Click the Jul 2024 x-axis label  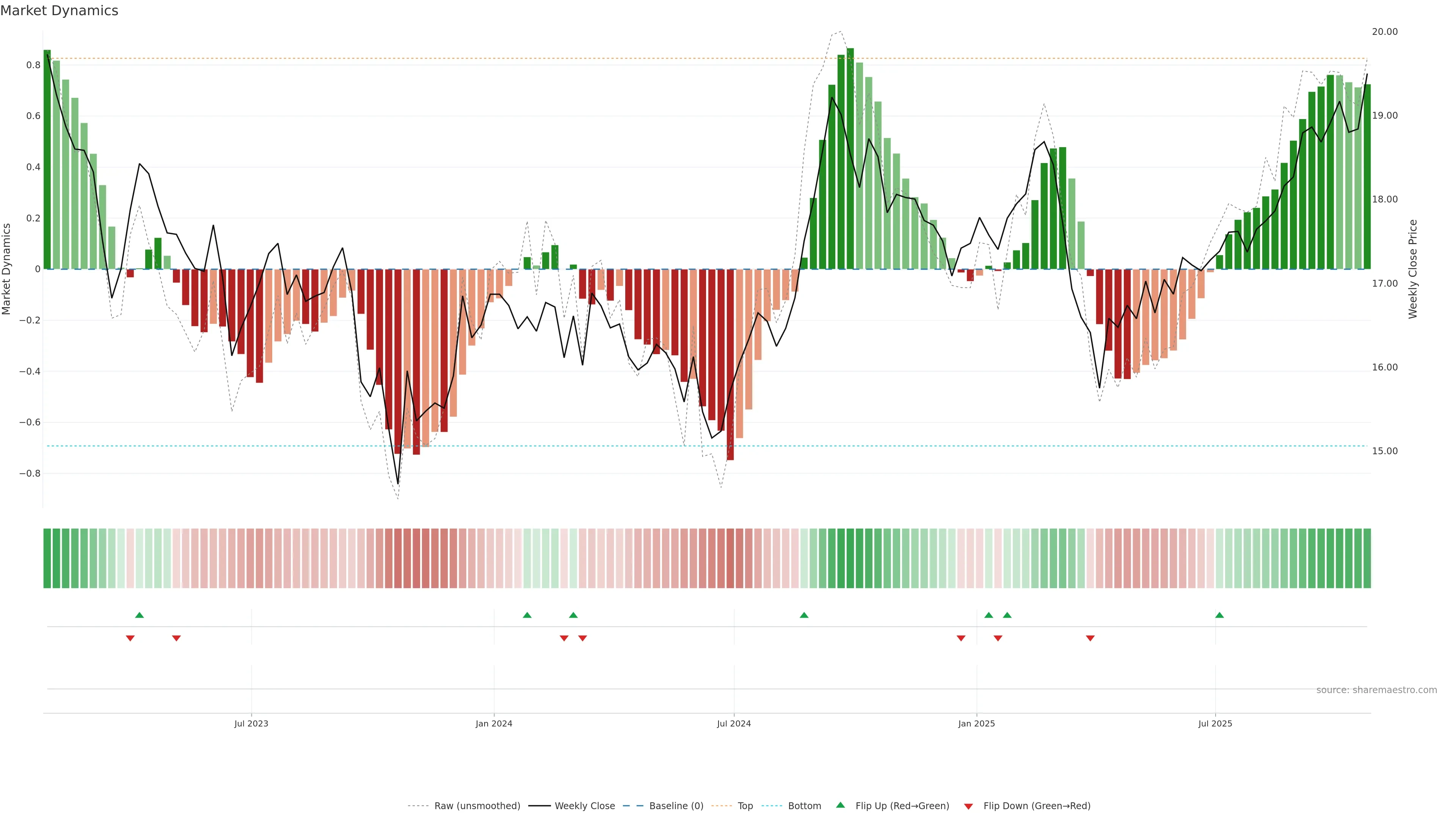pyautogui.click(x=734, y=723)
